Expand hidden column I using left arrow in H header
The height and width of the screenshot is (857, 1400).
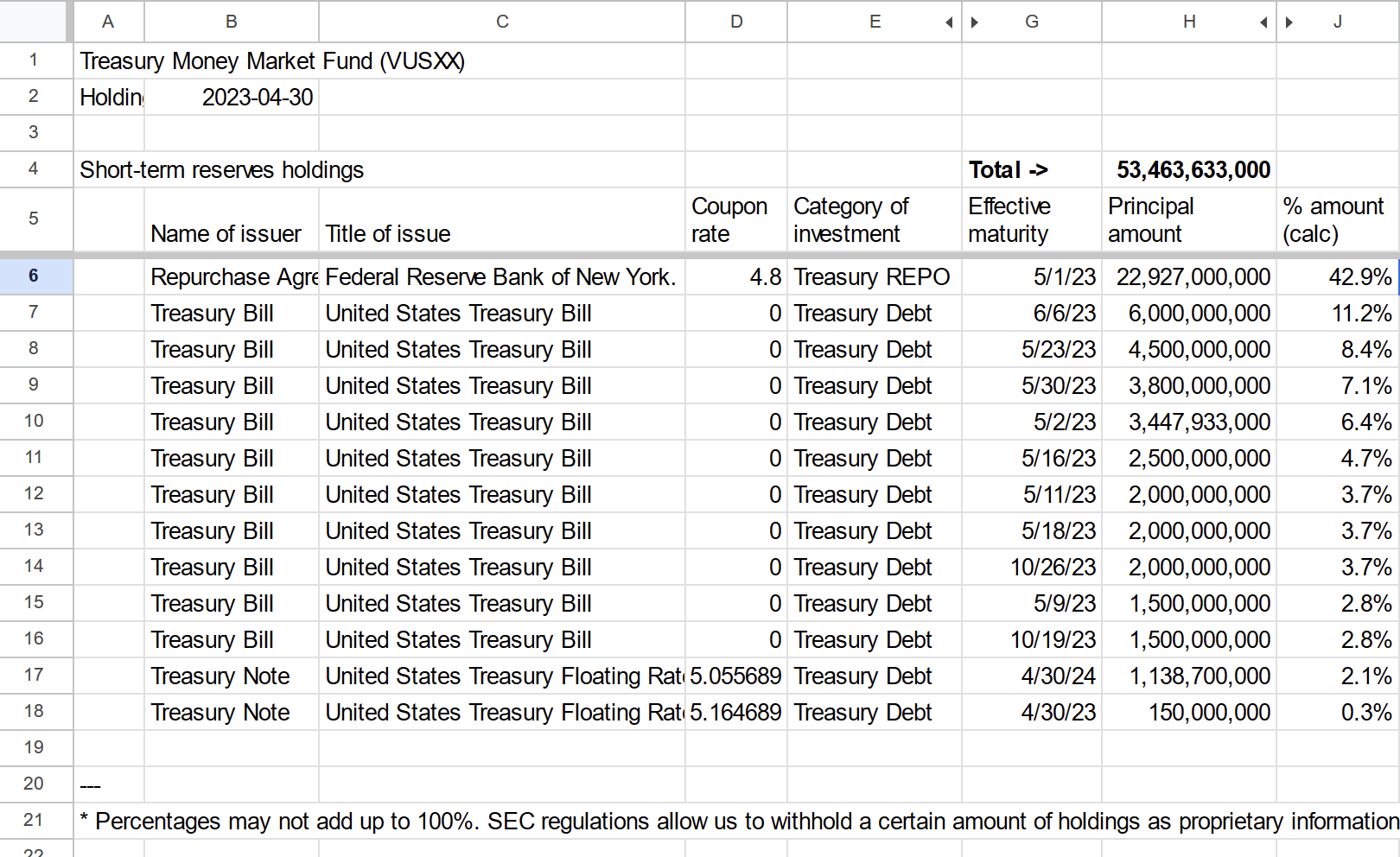[x=1263, y=22]
